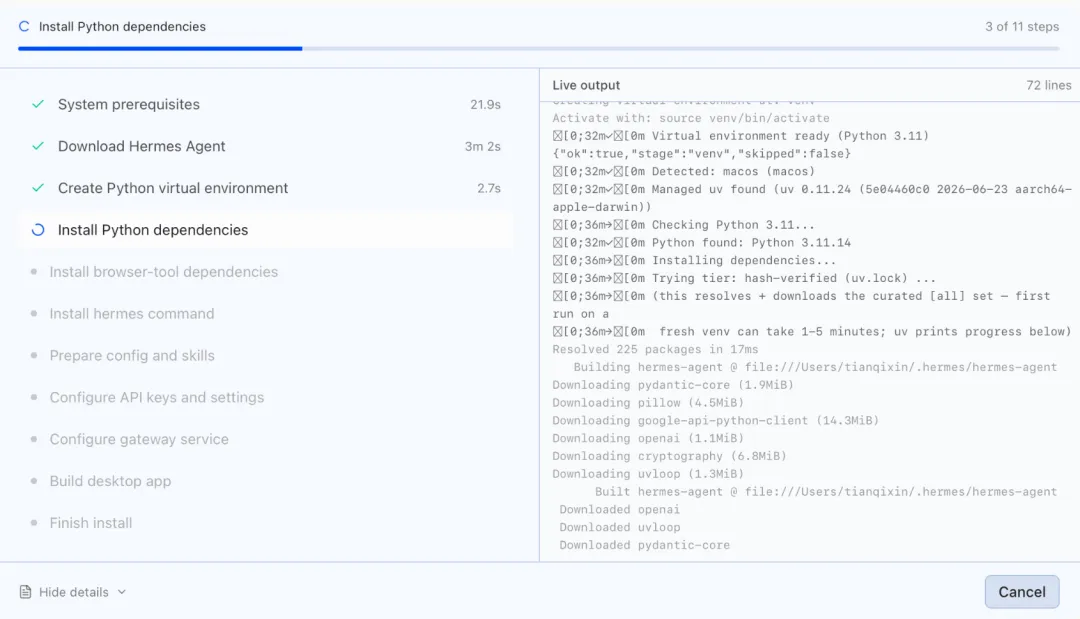
Task: Click the bullet beside Prepare config and skills
Action: (34, 355)
